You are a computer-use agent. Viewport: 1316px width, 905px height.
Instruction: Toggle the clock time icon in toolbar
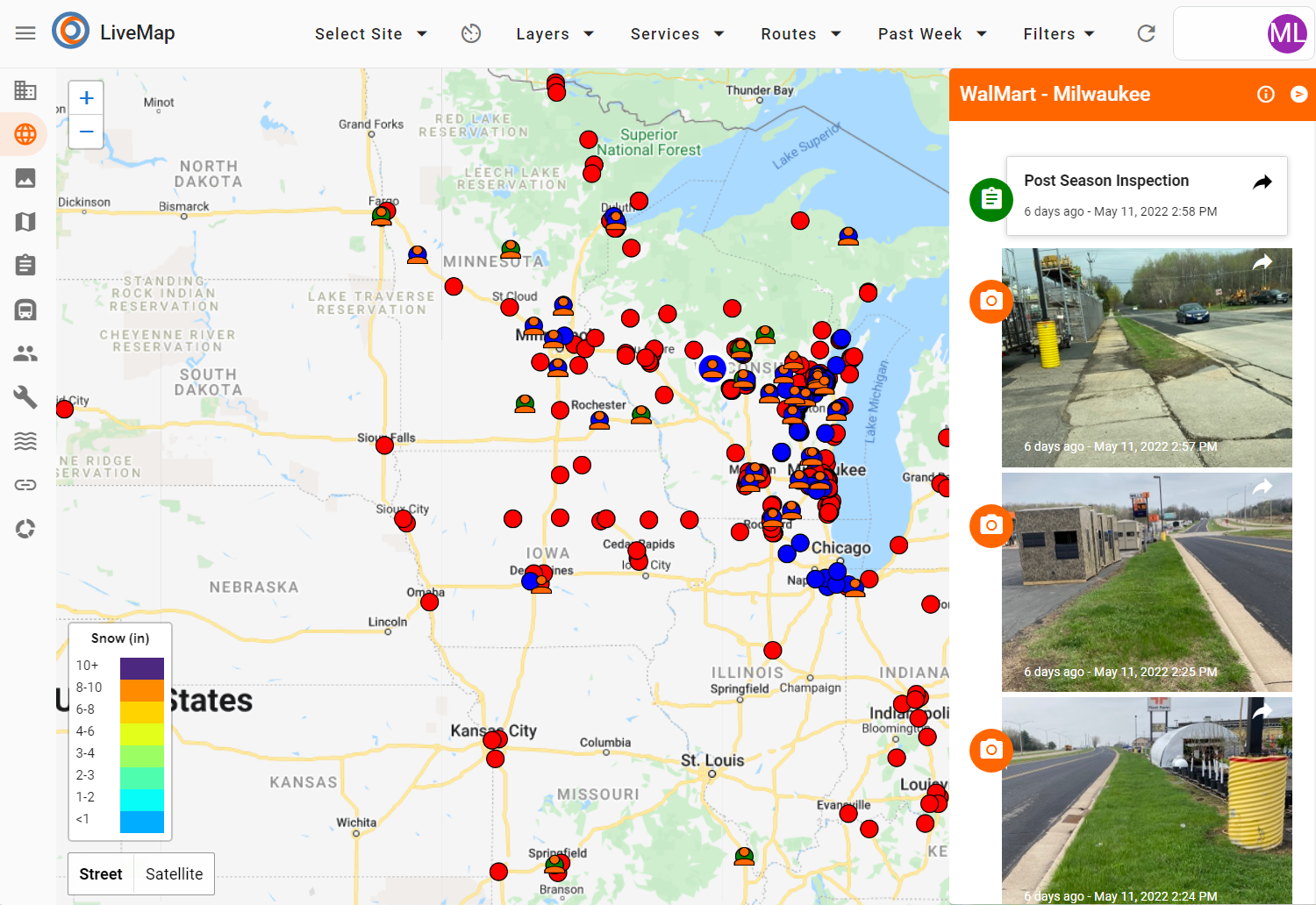(x=471, y=33)
